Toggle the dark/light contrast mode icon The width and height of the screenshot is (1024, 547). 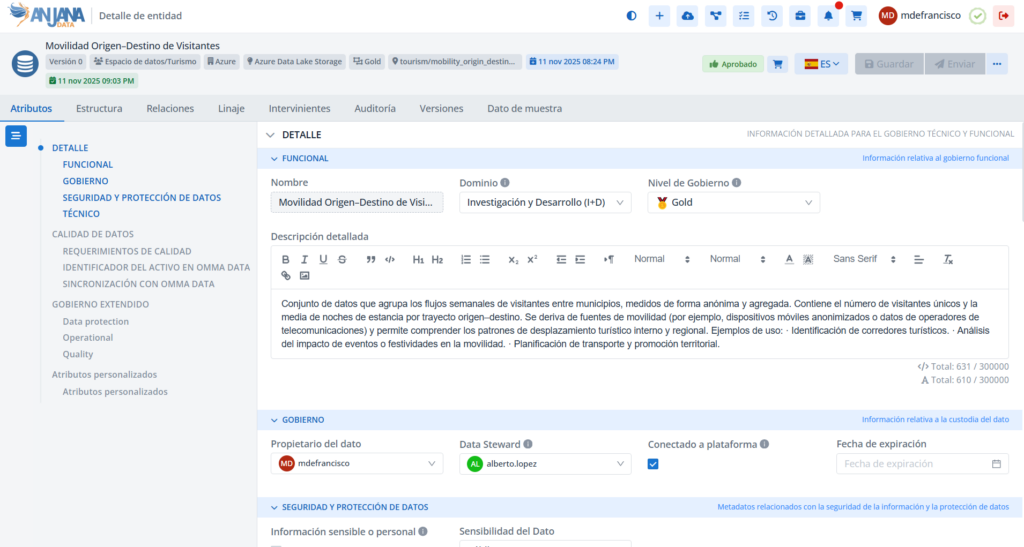[631, 16]
